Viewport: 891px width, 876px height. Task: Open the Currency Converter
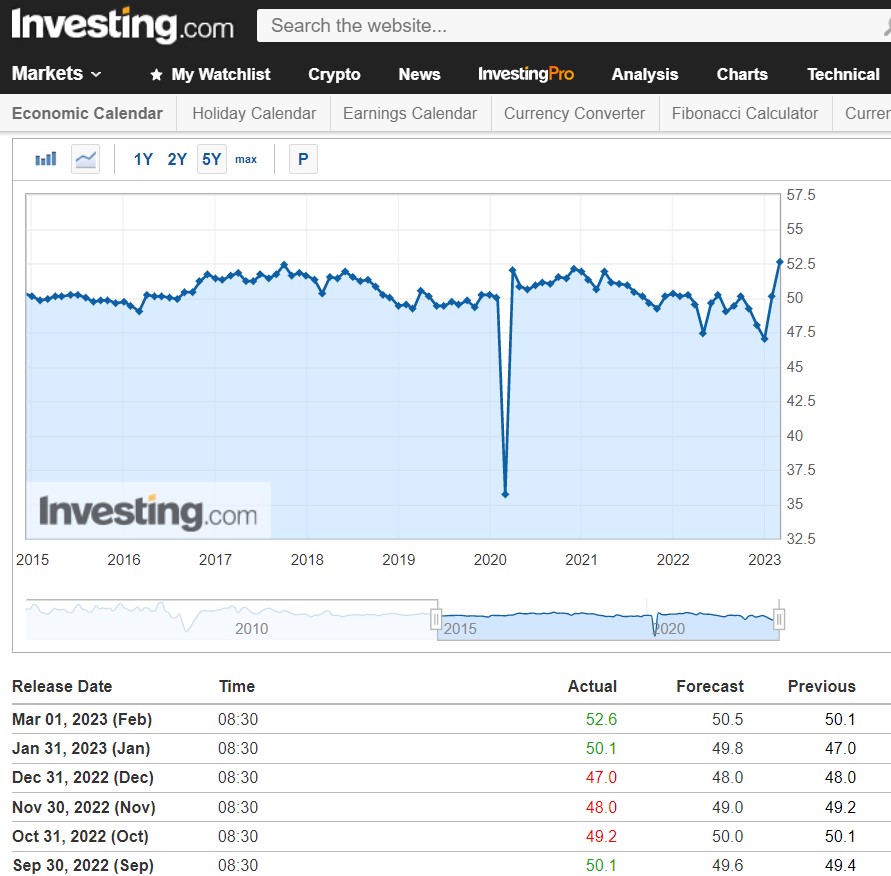pyautogui.click(x=574, y=113)
